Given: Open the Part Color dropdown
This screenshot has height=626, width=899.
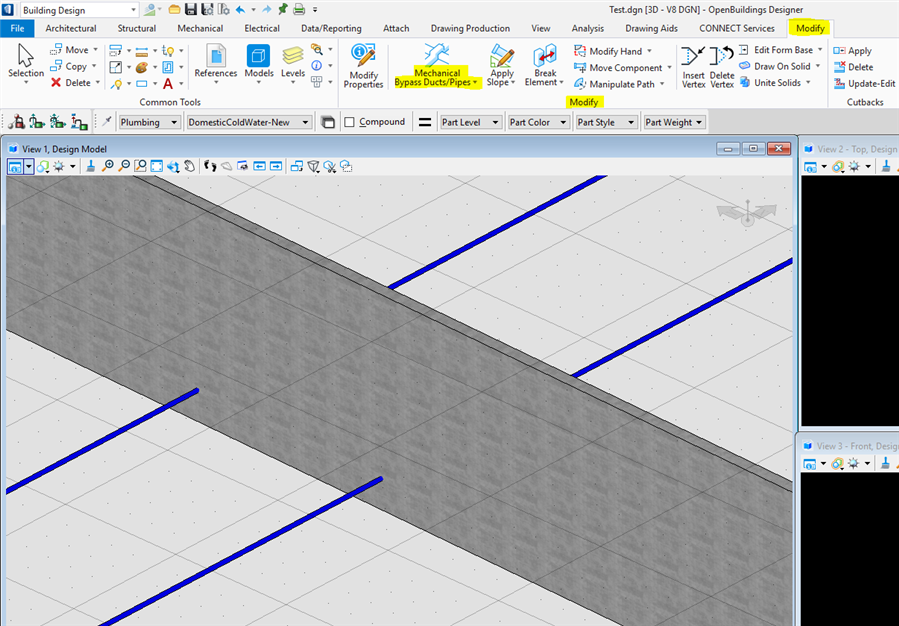Looking at the screenshot, I should tap(537, 122).
